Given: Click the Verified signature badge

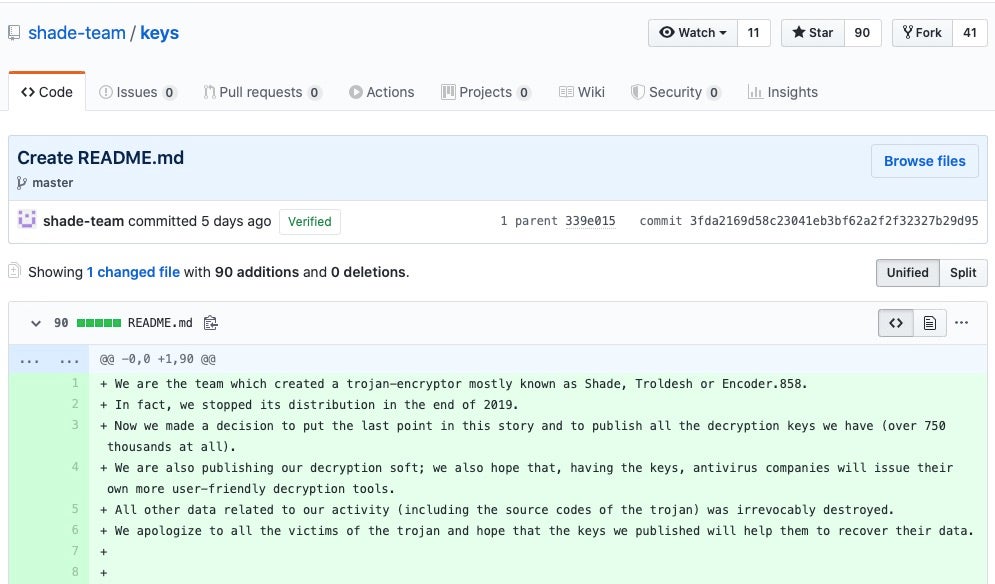Looking at the screenshot, I should click(309, 221).
